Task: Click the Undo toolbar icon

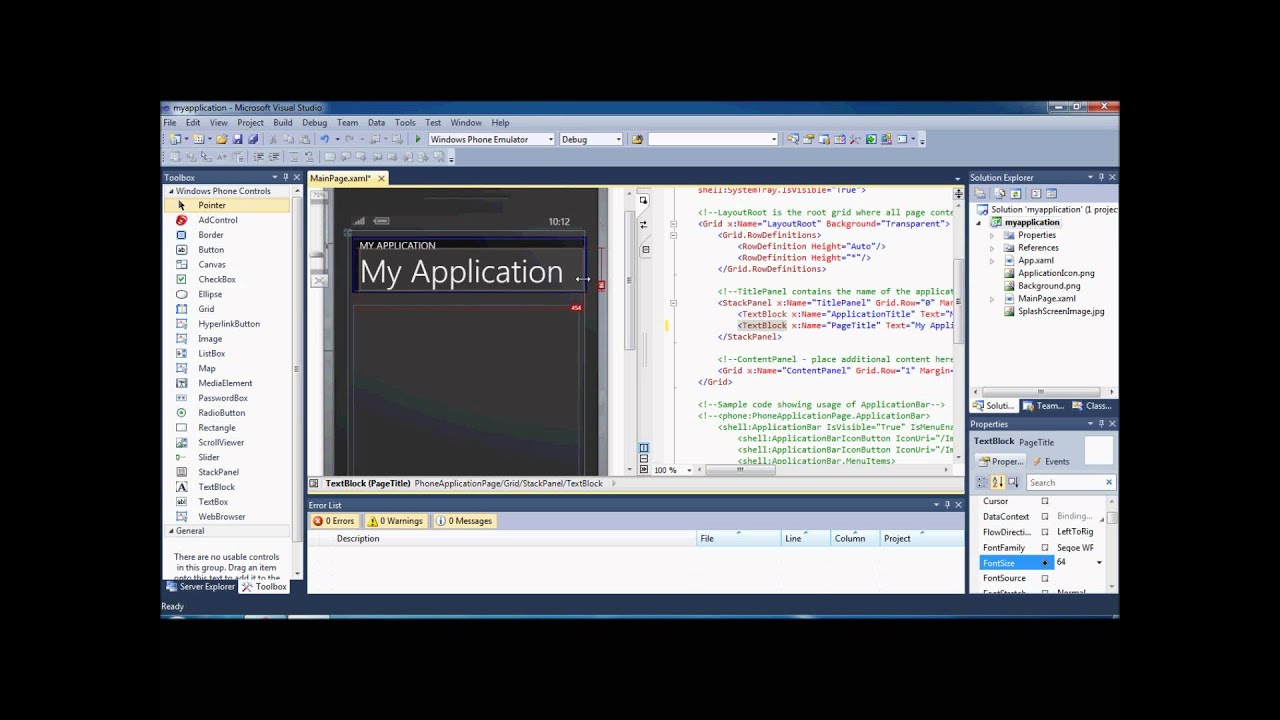Action: [x=325, y=139]
